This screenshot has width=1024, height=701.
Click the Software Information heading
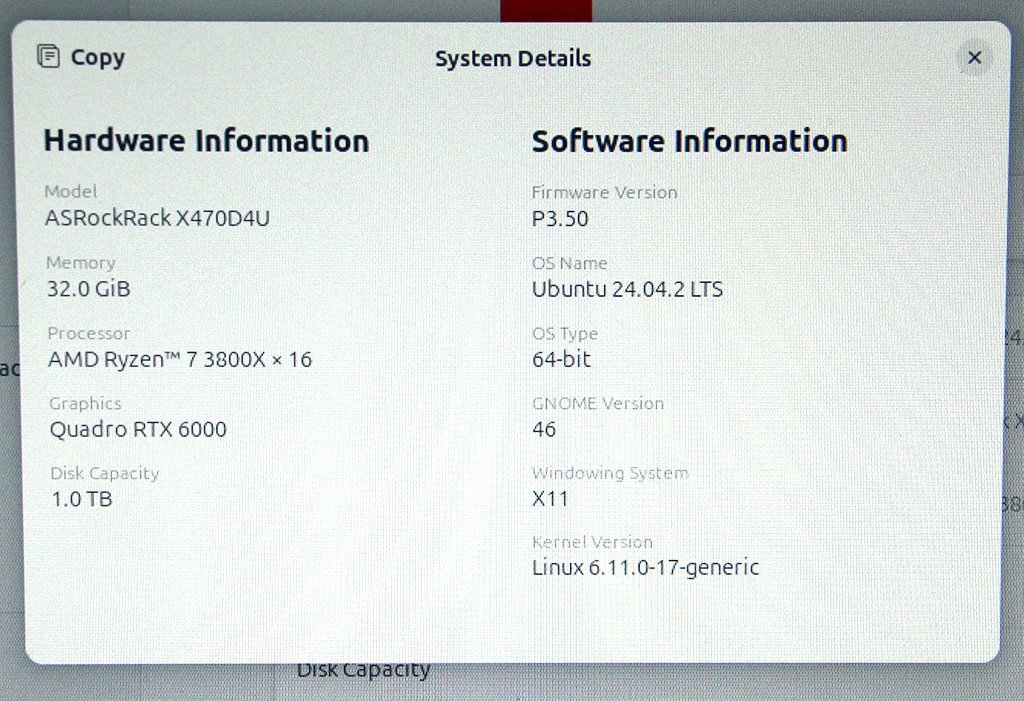(690, 142)
